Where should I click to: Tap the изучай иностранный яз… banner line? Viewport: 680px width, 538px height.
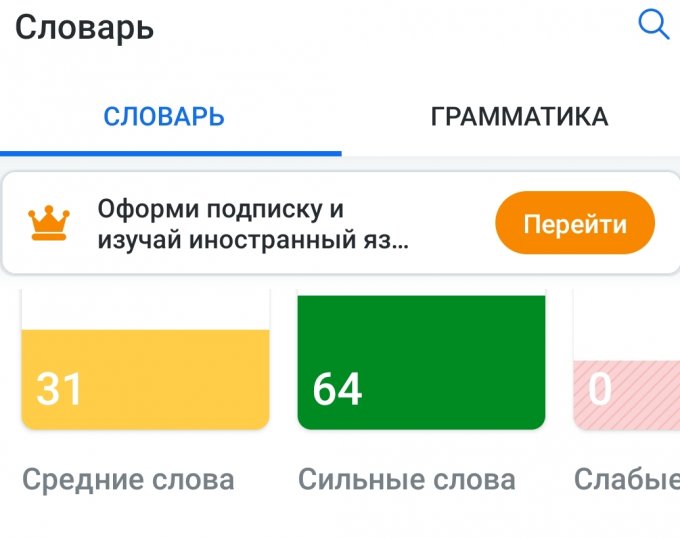pyautogui.click(x=253, y=241)
